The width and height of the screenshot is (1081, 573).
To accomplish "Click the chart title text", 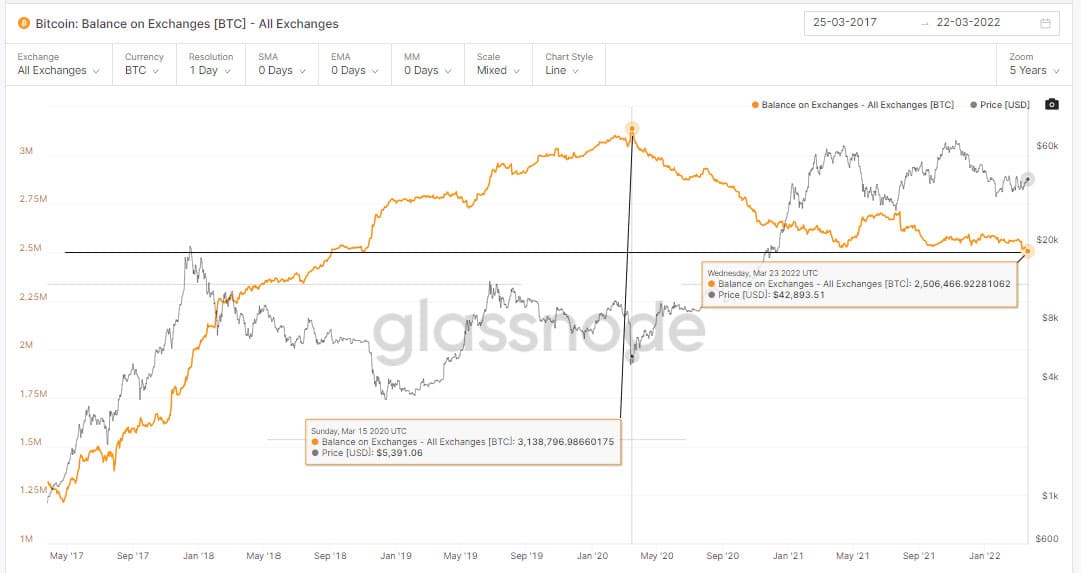I will (x=187, y=23).
